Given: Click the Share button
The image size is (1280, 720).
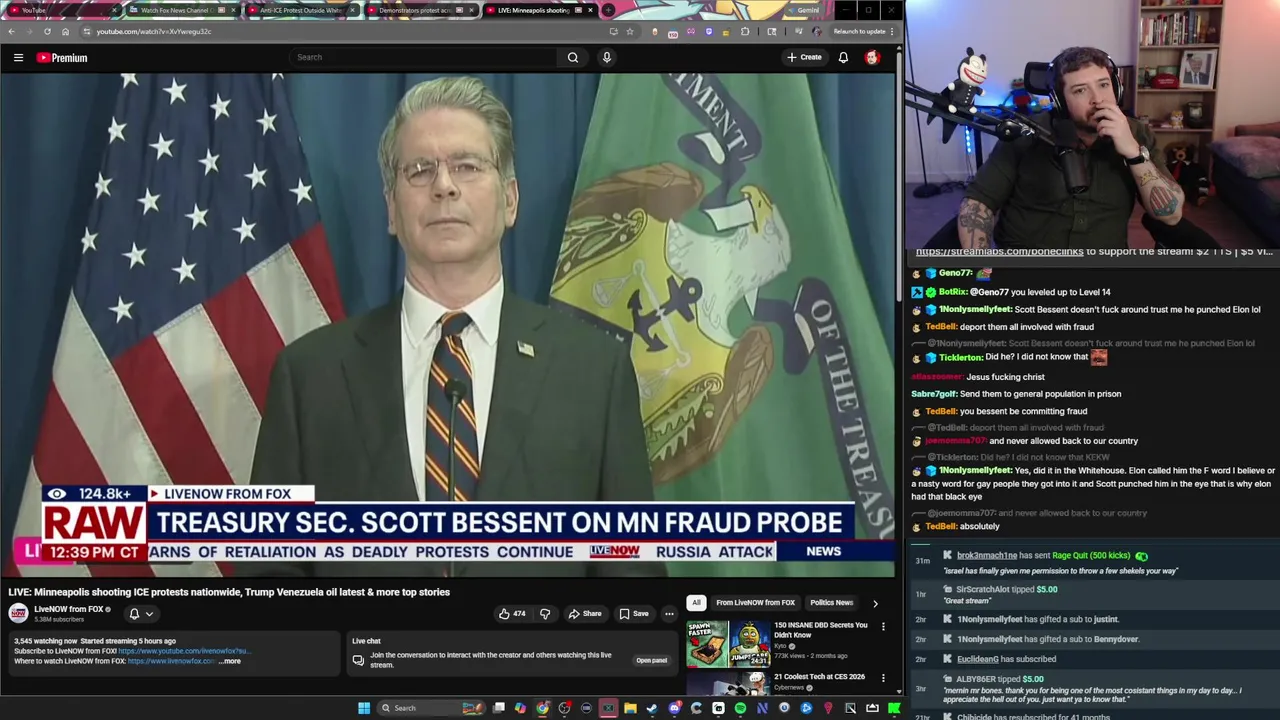Looking at the screenshot, I should 585,614.
